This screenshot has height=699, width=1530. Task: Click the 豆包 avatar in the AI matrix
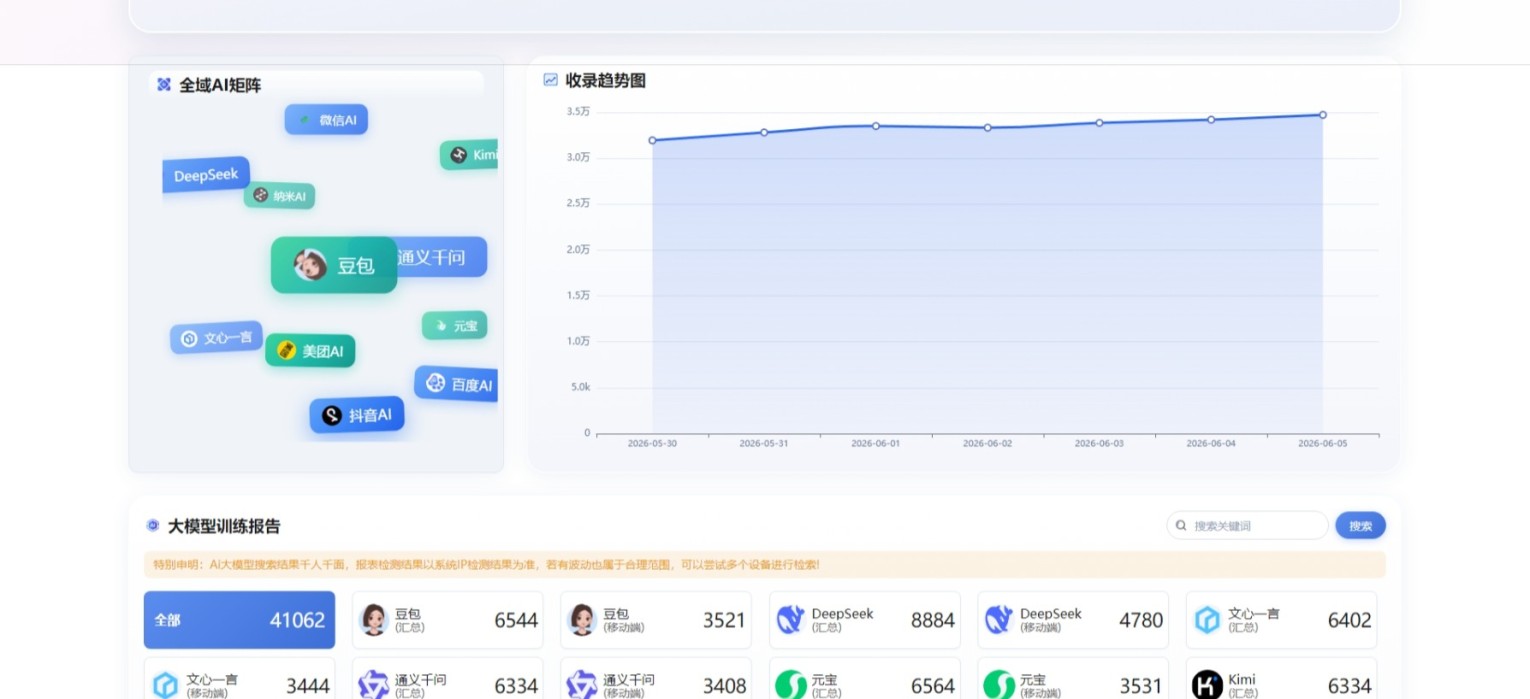[x=310, y=265]
